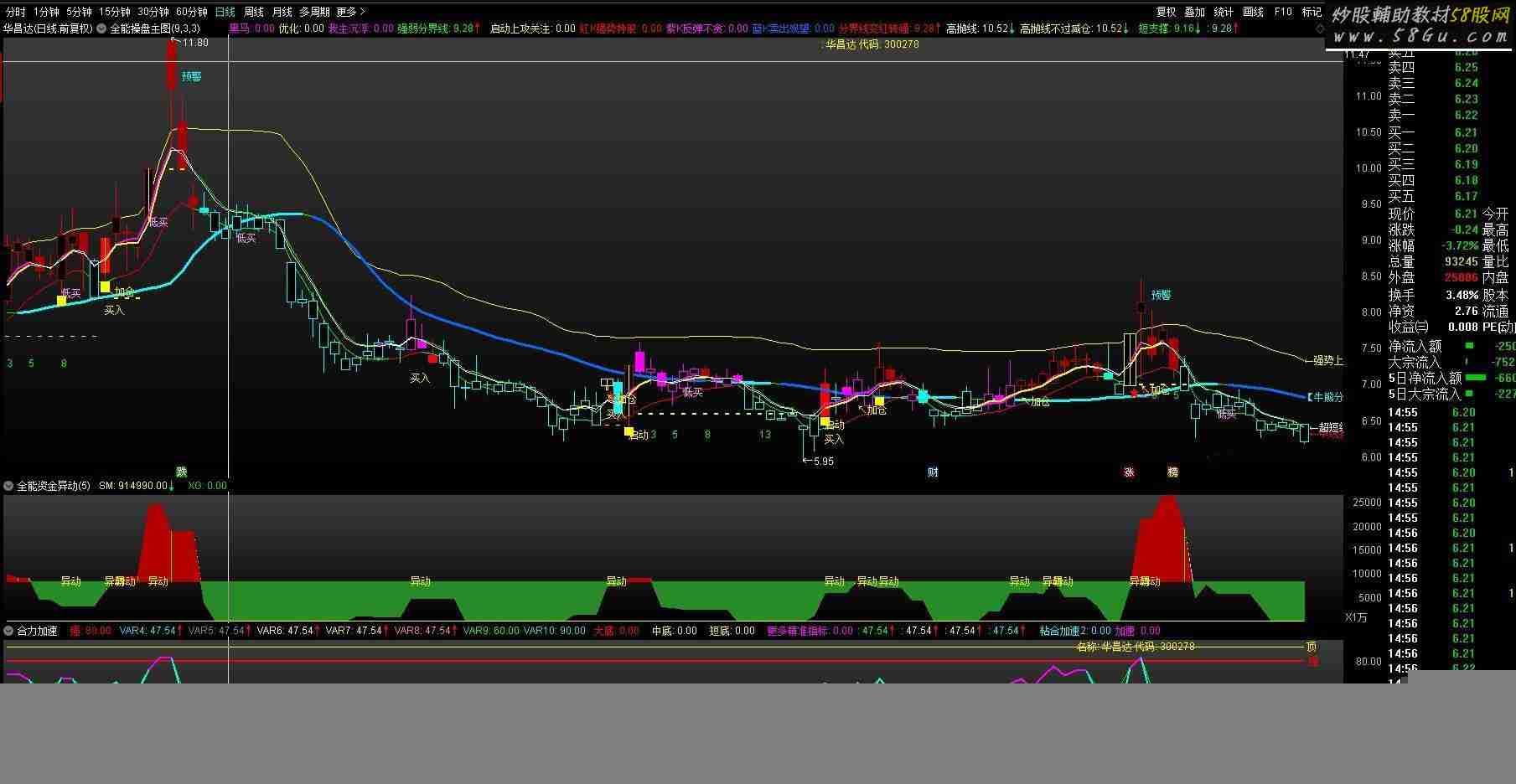Click the 买三 6.19 order row
The image size is (1516, 784).
point(1433,164)
